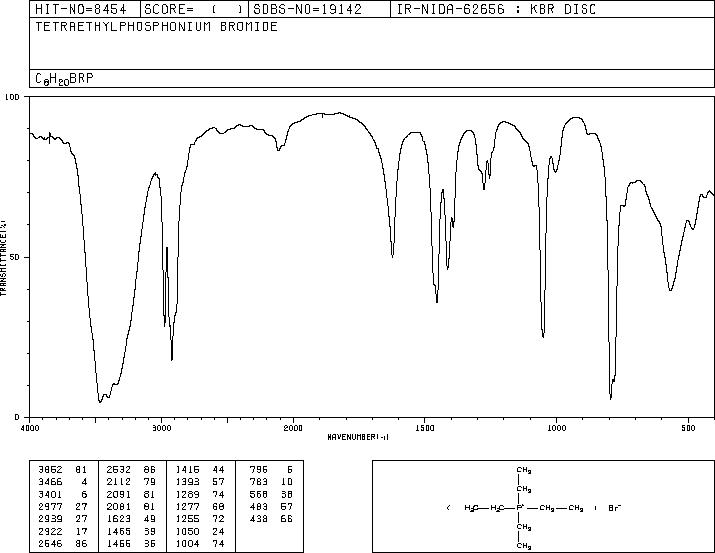This screenshot has height=553, width=715.
Task: Click the bottommost CH3 group of the structure
Action: click(524, 546)
